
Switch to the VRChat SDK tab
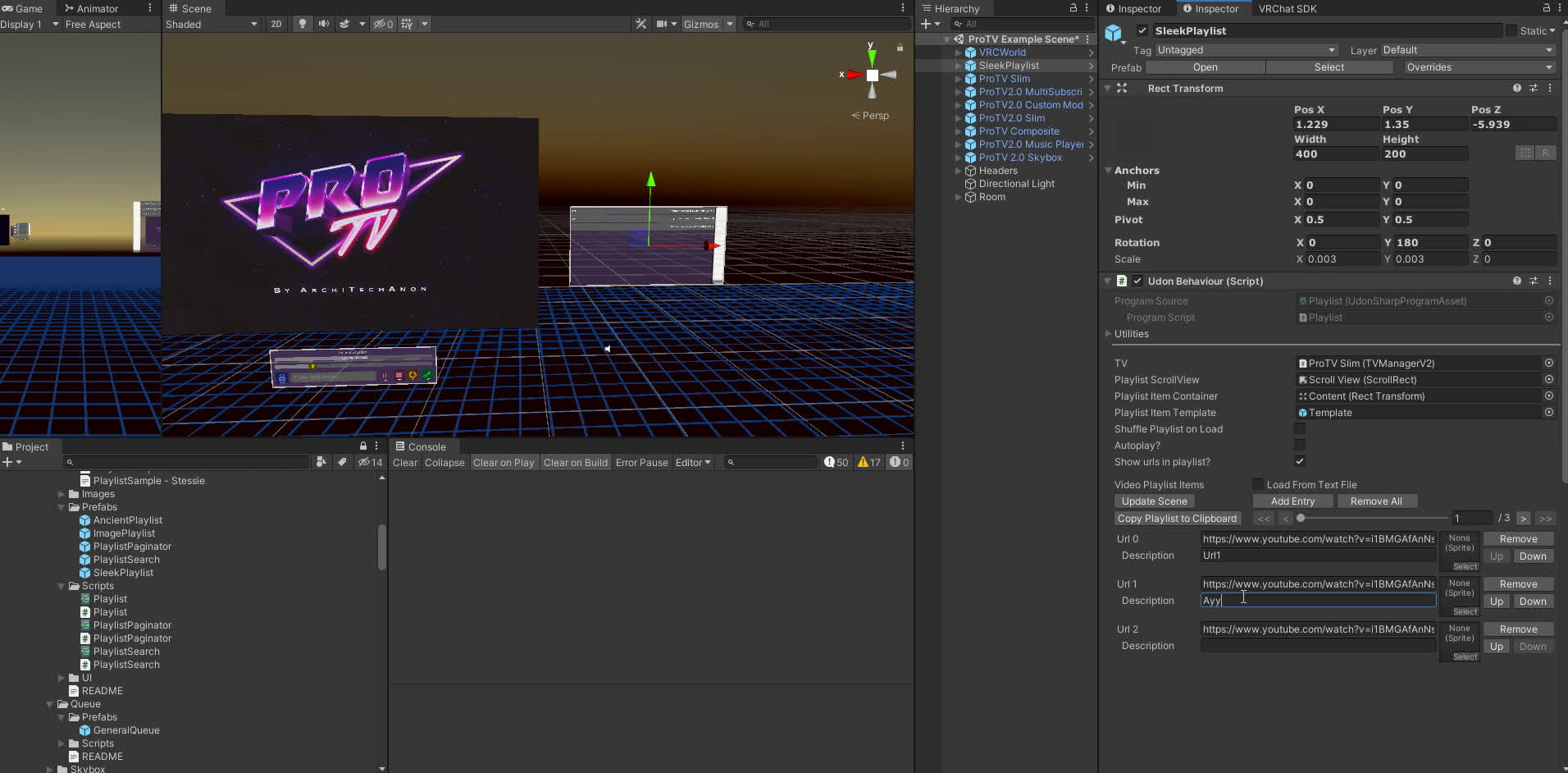[1287, 8]
